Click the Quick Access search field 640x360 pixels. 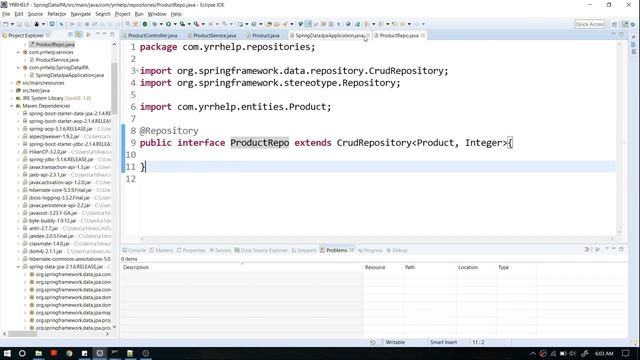coord(589,24)
